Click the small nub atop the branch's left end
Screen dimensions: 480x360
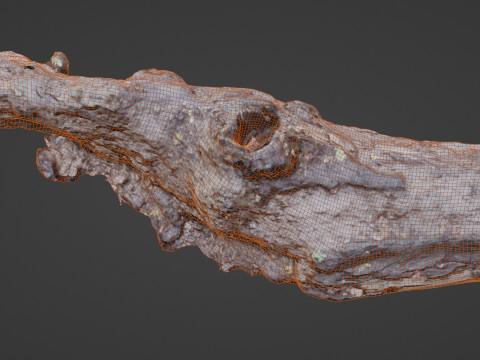[x=59, y=62]
